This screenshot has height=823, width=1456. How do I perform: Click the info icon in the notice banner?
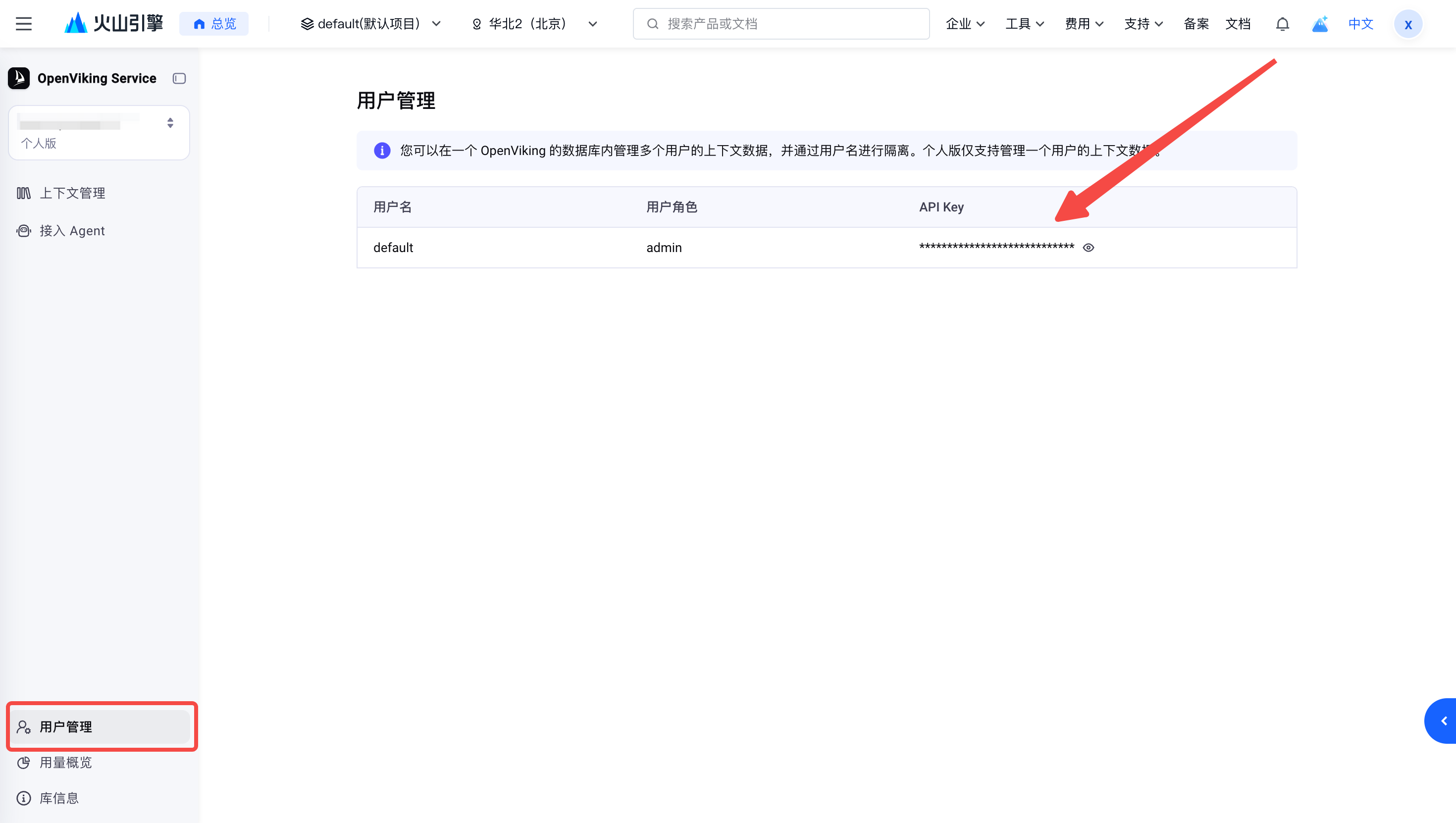coord(382,151)
